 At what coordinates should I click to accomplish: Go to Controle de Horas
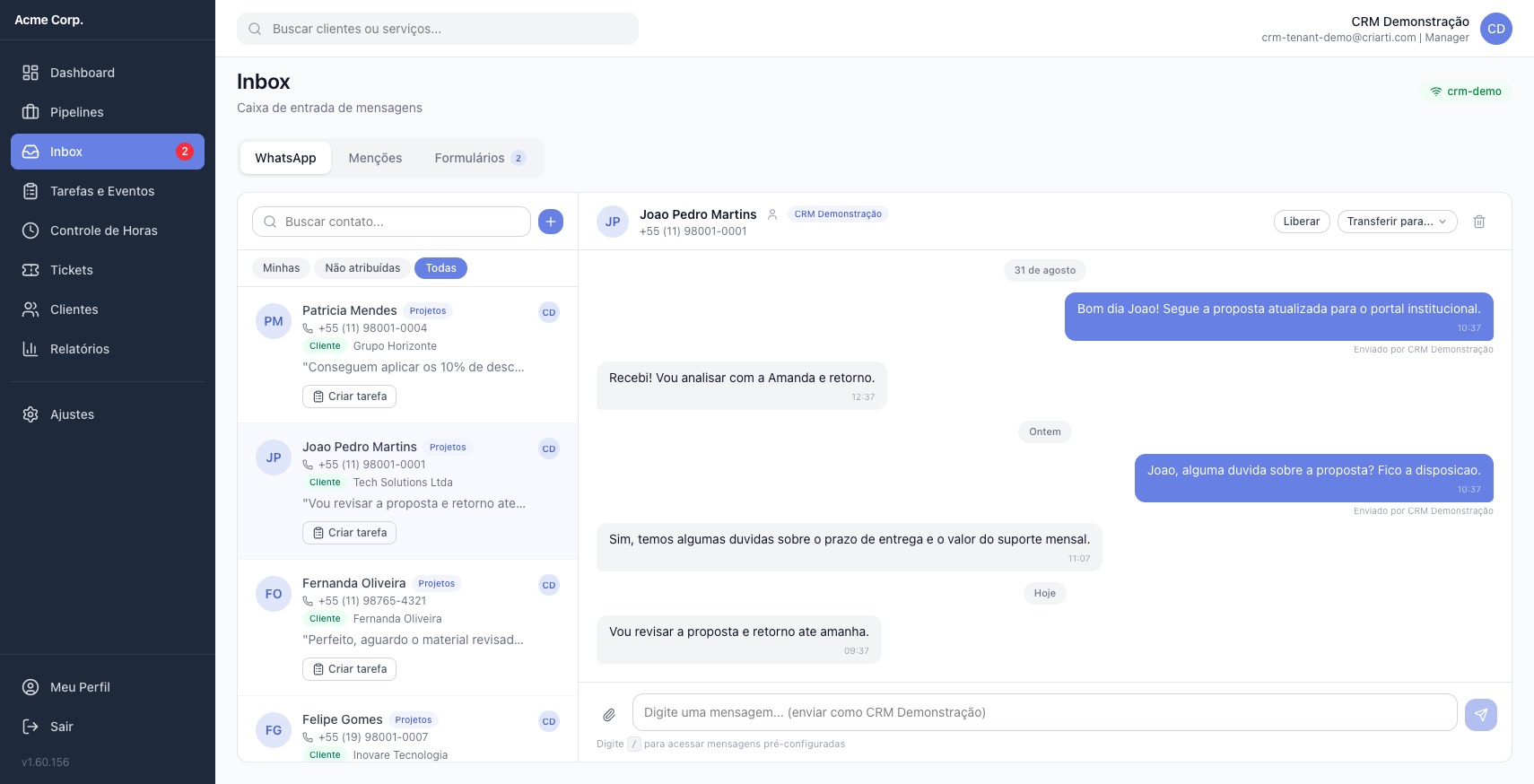[x=108, y=231]
